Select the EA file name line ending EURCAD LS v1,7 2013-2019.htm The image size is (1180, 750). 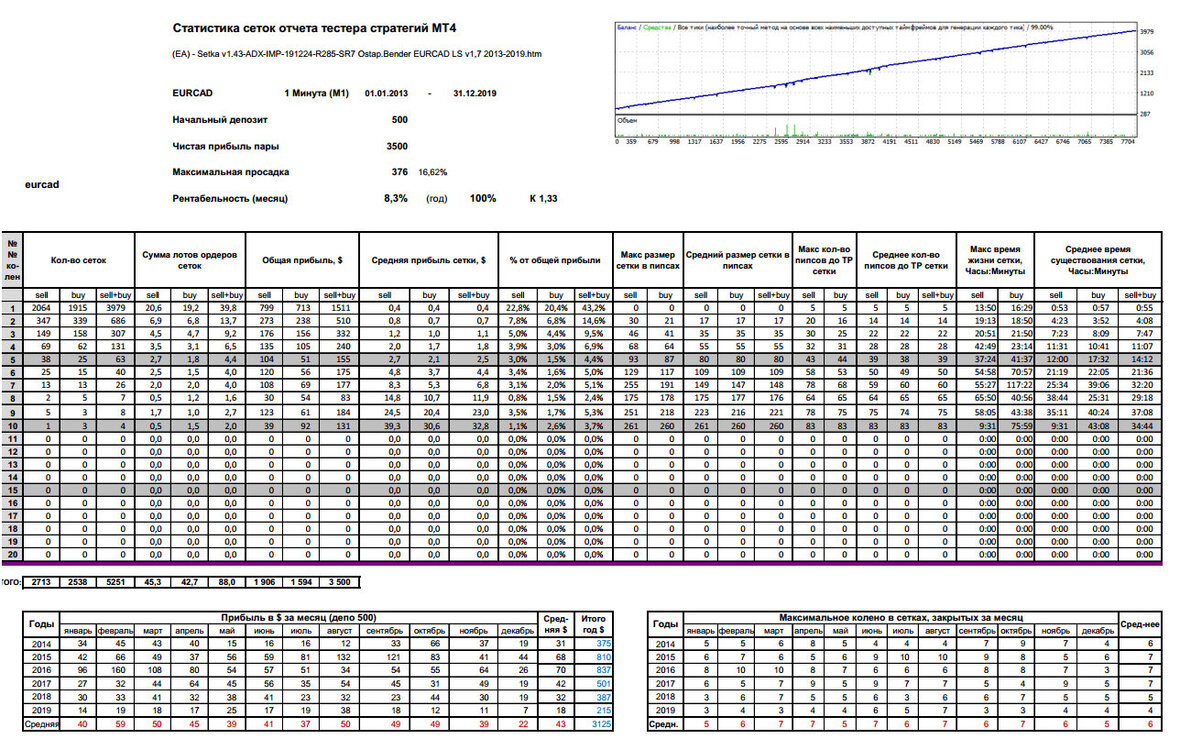tap(357, 54)
